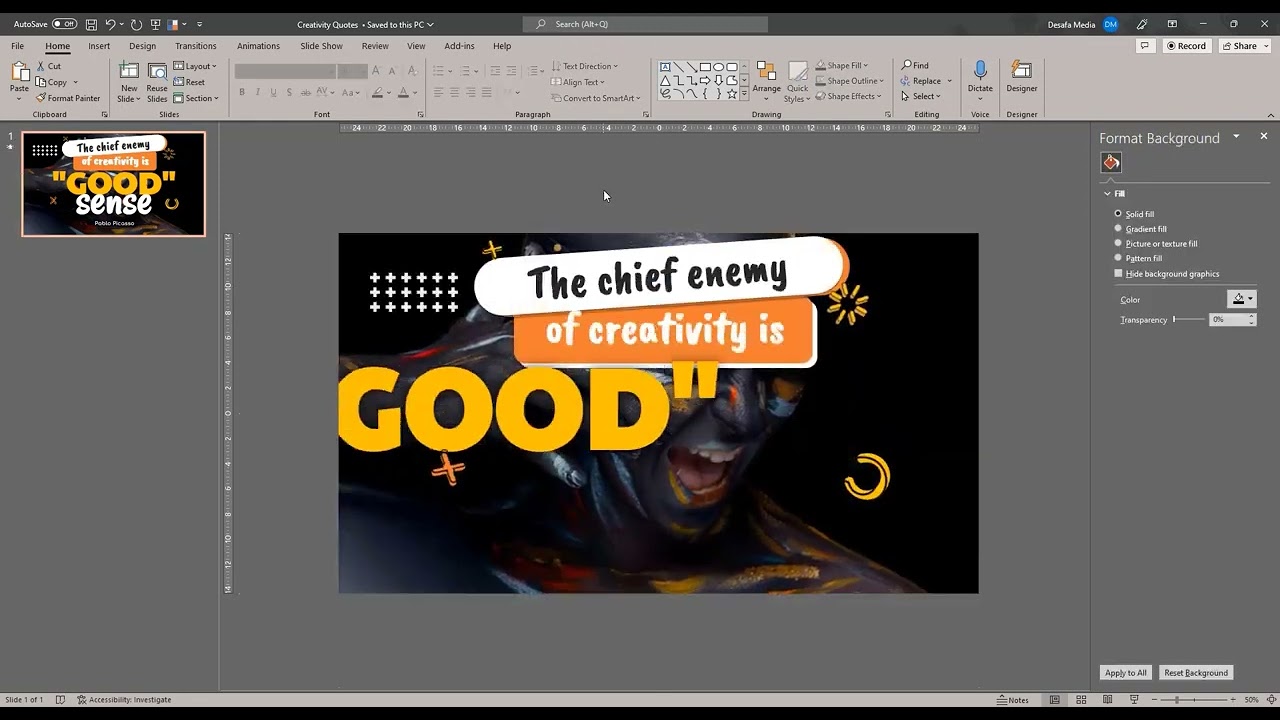This screenshot has width=1280, height=720.
Task: Switch to the Slide Show tab
Action: pyautogui.click(x=321, y=46)
